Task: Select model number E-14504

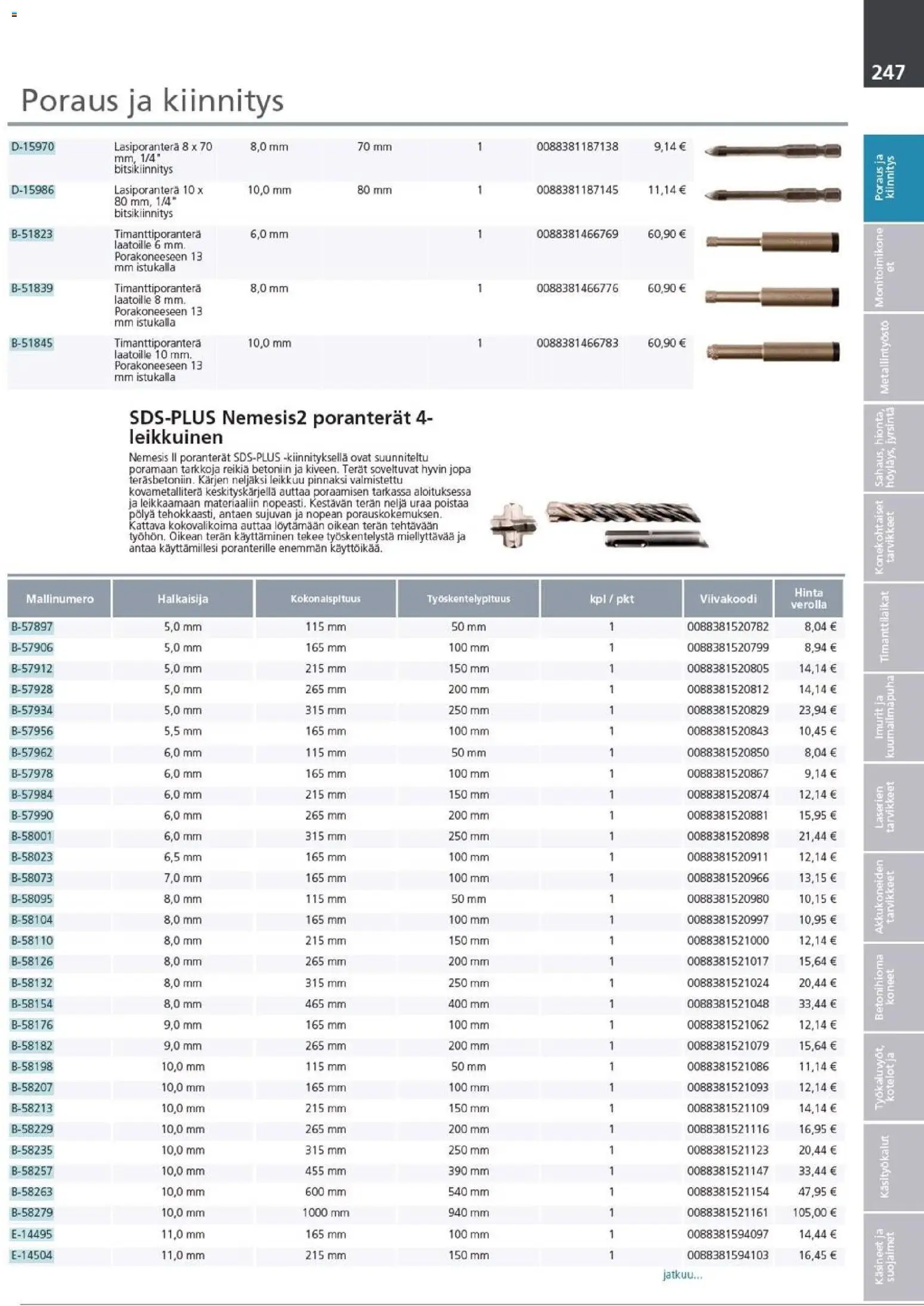Action: pyautogui.click(x=32, y=1255)
